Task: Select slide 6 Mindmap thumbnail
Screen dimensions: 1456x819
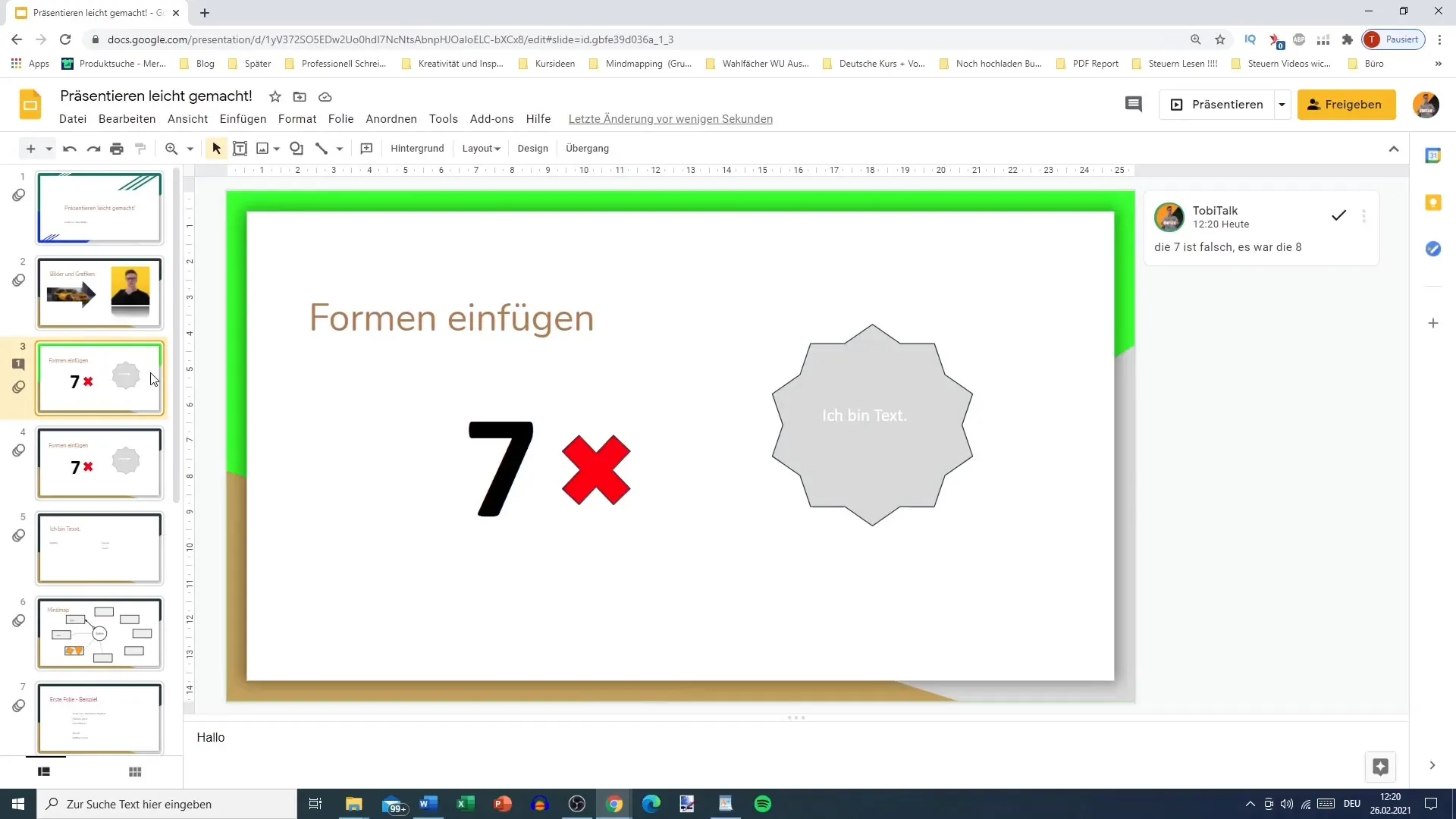Action: coord(99,634)
